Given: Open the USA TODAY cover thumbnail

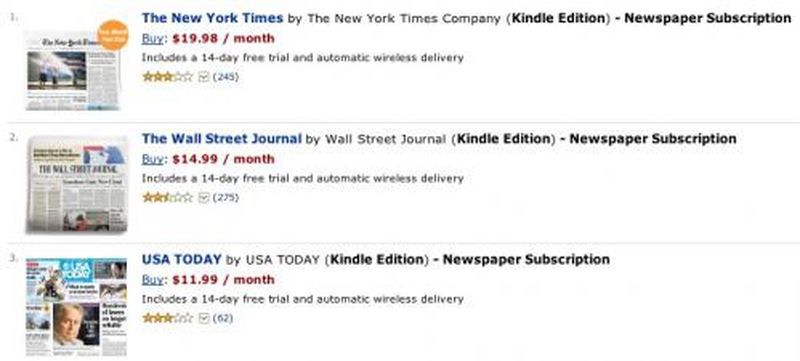Looking at the screenshot, I should tap(76, 307).
